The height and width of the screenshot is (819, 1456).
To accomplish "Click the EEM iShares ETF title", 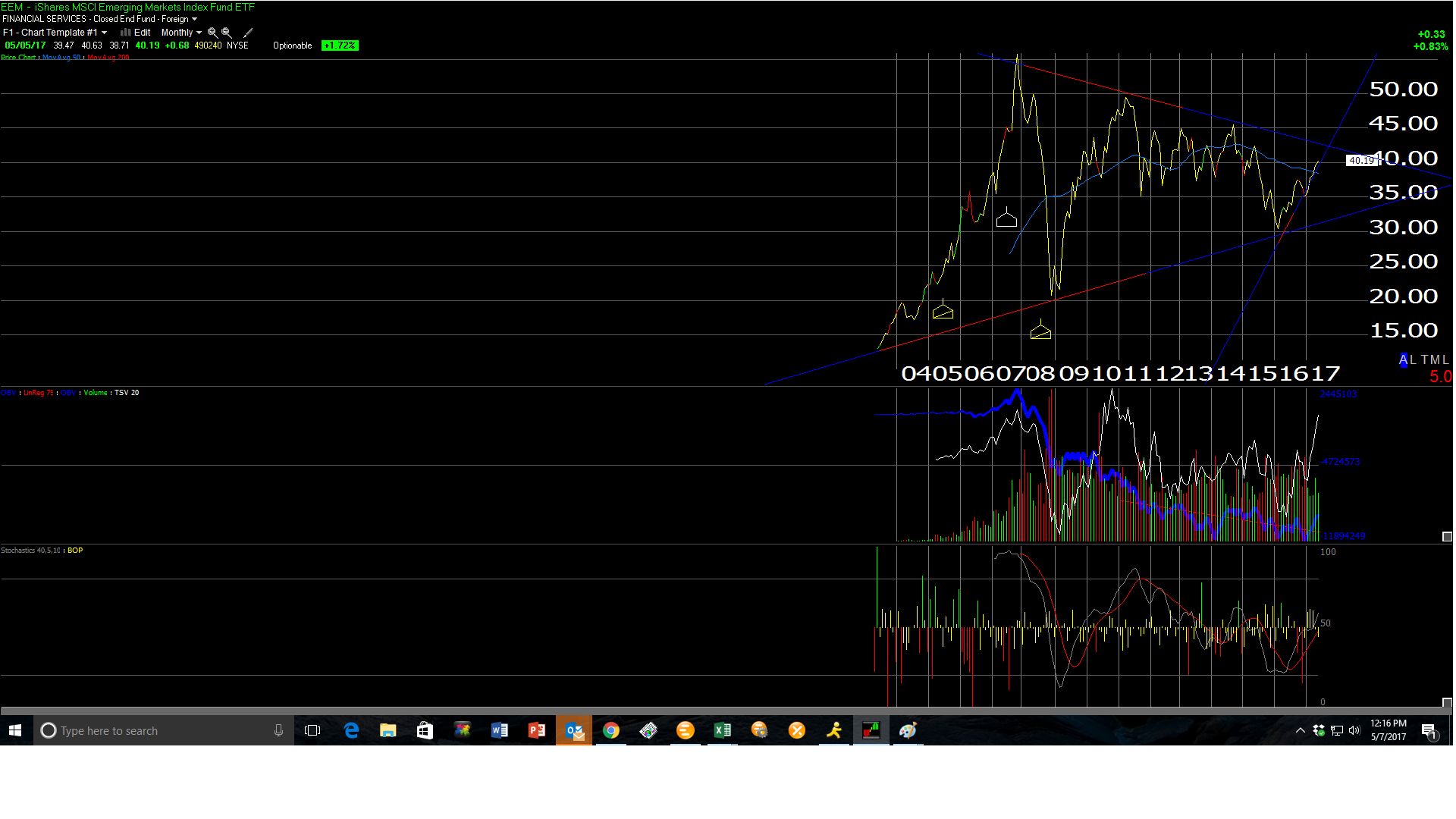I will 128,7.
